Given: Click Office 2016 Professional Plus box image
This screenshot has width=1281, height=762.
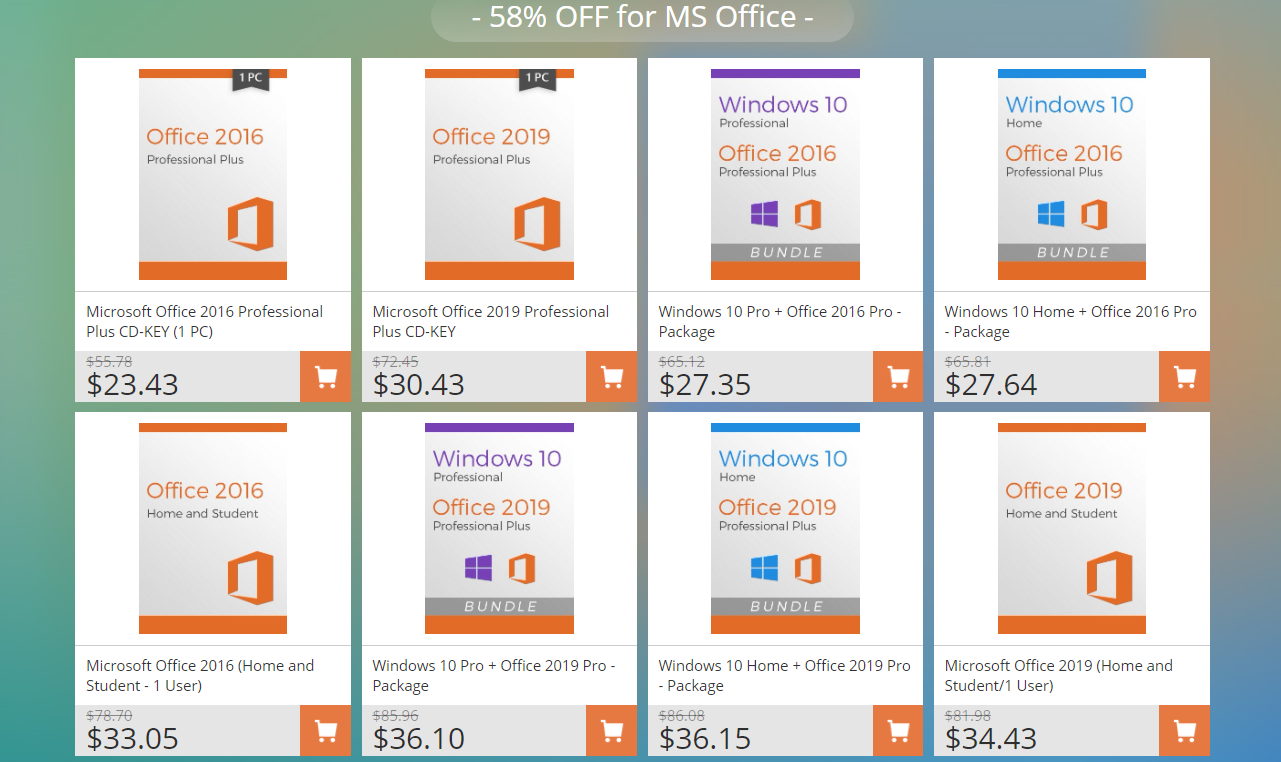Looking at the screenshot, I should 213,174.
